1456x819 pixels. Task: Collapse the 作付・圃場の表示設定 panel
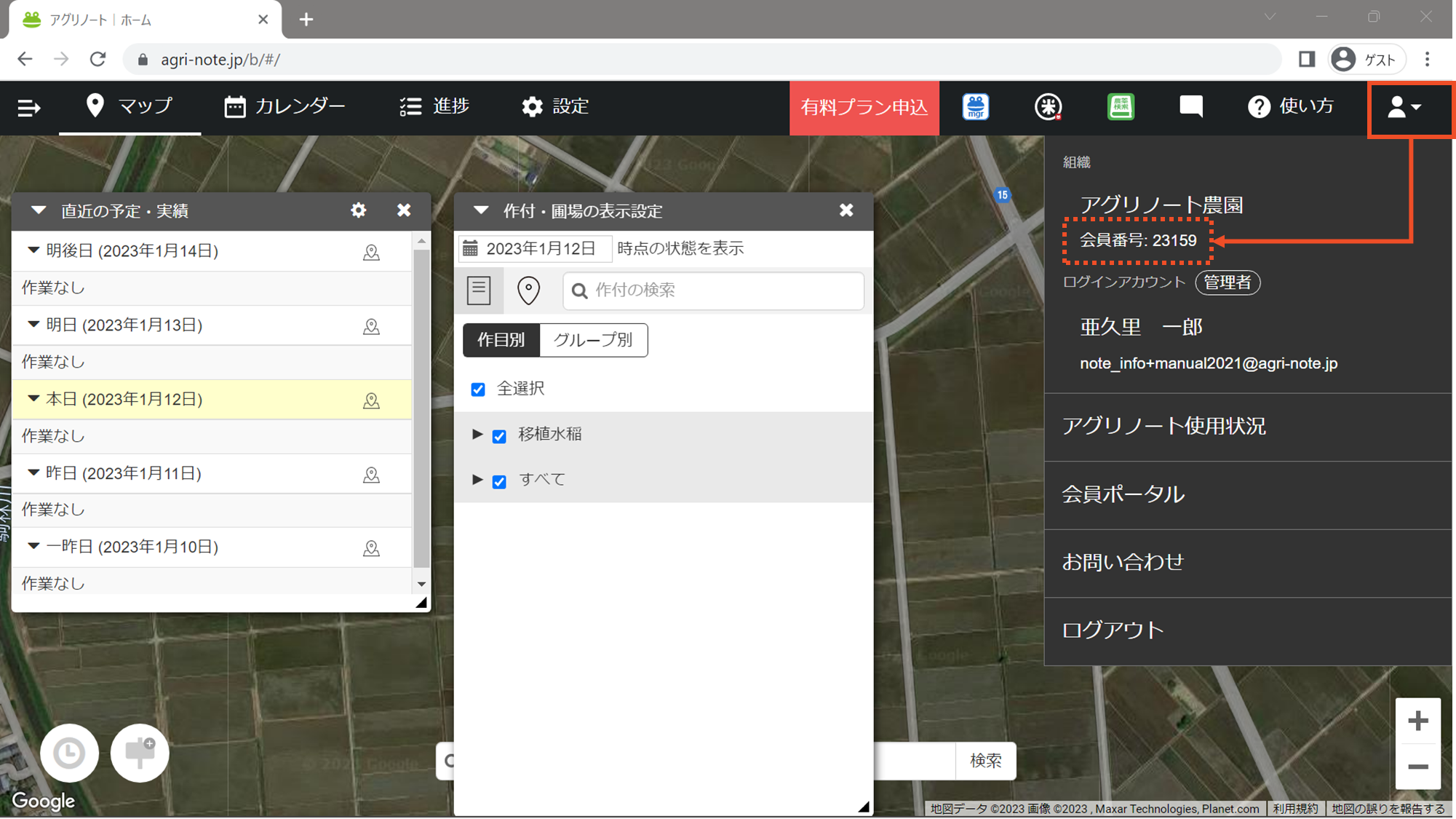pos(481,210)
